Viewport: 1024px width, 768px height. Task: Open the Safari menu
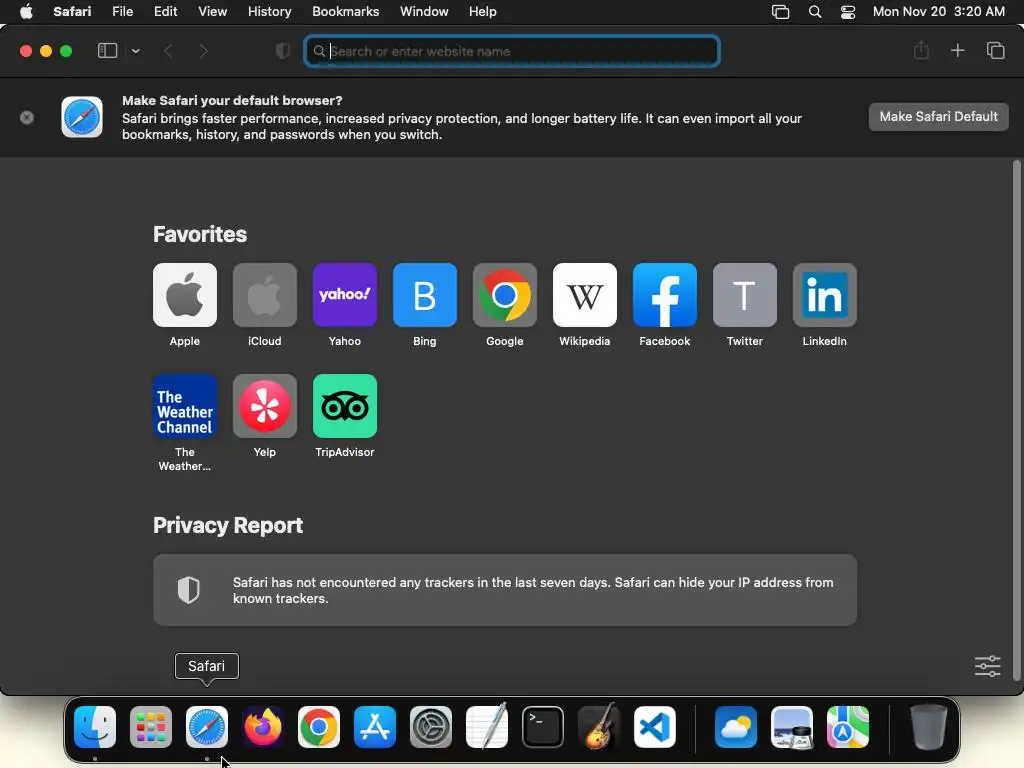(x=72, y=12)
